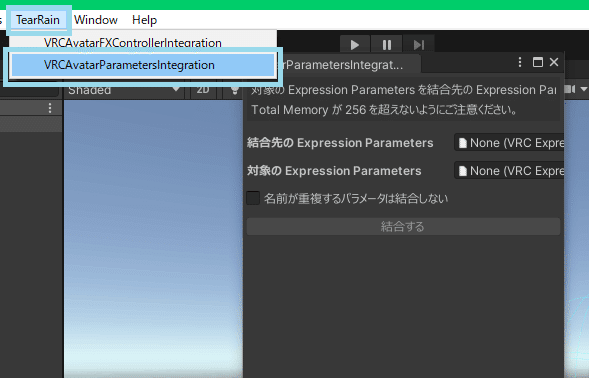
Task: Click the 結合先の Expression Parameters label
Action: tap(340, 143)
